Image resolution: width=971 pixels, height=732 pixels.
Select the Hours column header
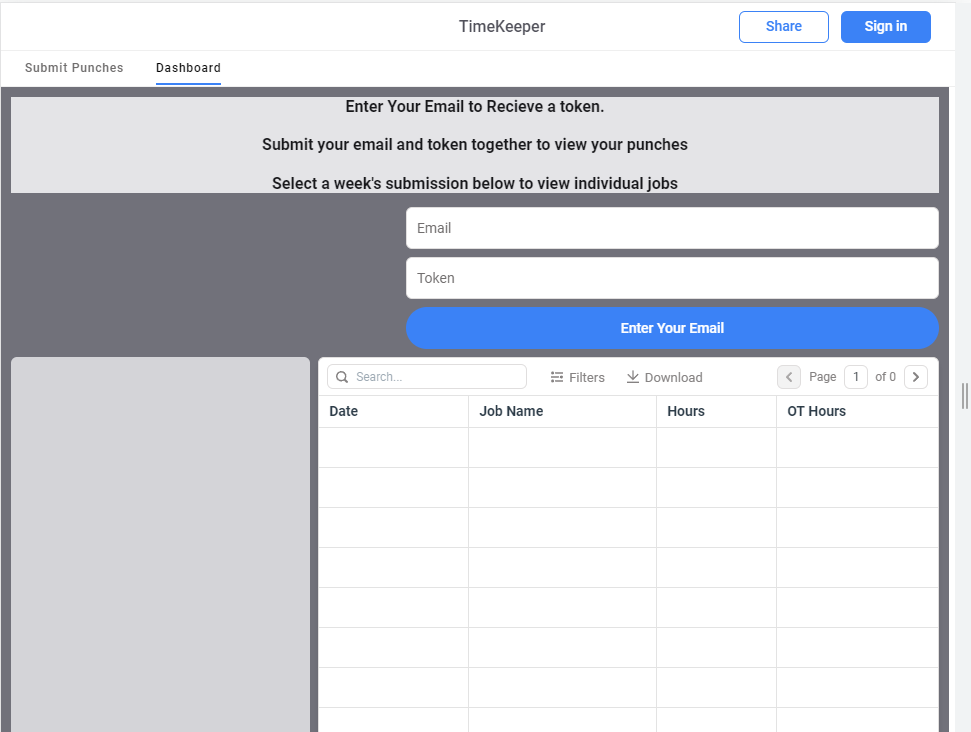[686, 411]
